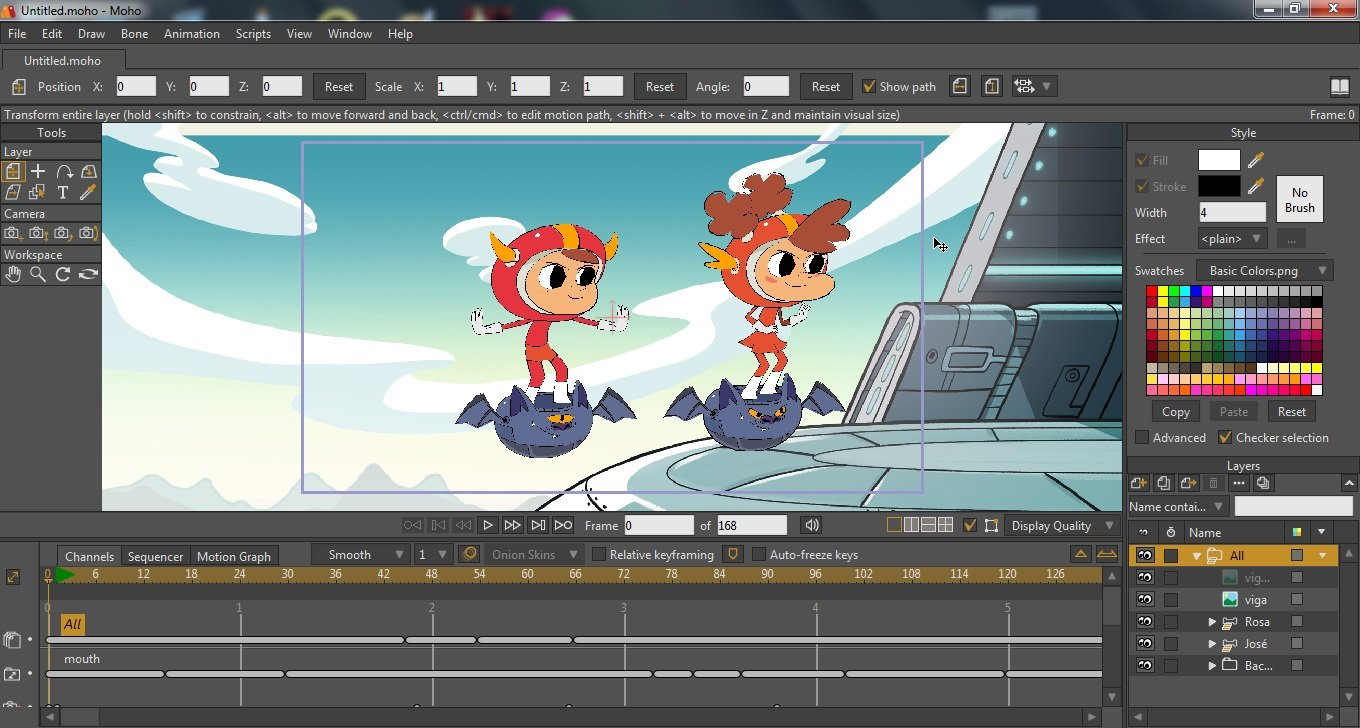Switch to the Motion Graph tab
Viewport: 1360px width, 728px height.
(x=233, y=556)
